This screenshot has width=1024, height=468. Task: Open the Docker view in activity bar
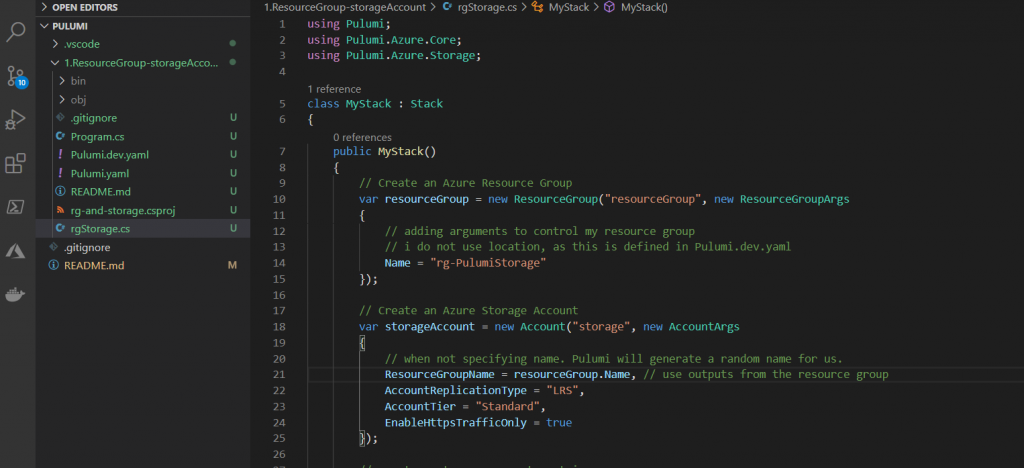(x=16, y=294)
